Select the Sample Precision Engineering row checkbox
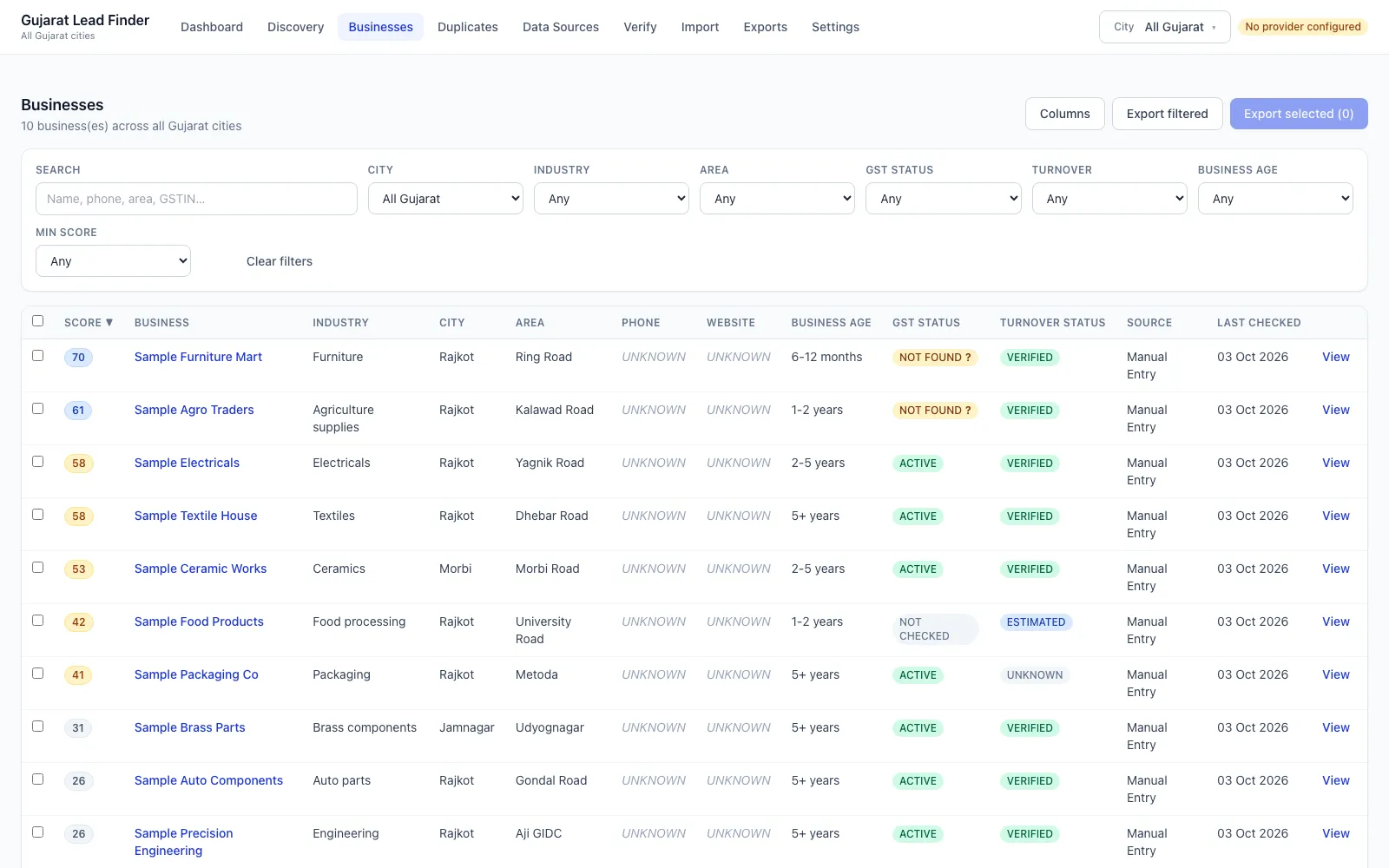This screenshot has width=1389, height=868. click(x=37, y=832)
